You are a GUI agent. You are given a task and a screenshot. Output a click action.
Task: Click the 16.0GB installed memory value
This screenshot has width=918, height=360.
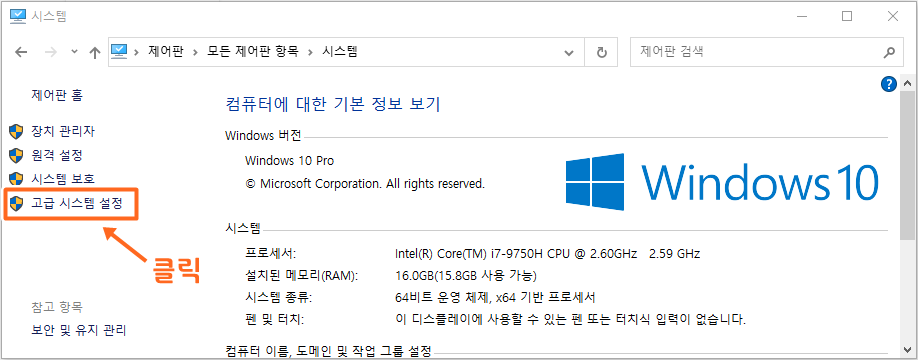466,276
